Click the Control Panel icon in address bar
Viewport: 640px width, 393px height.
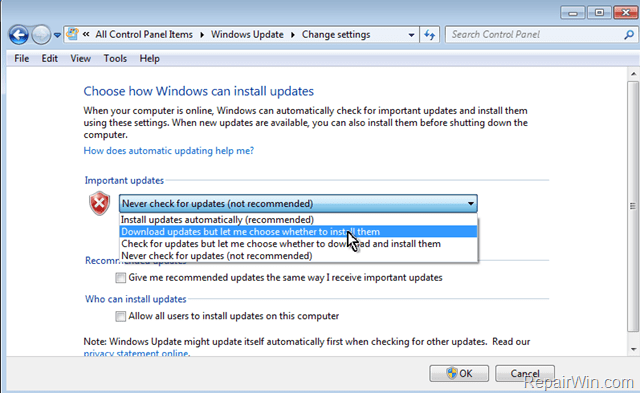click(x=72, y=34)
